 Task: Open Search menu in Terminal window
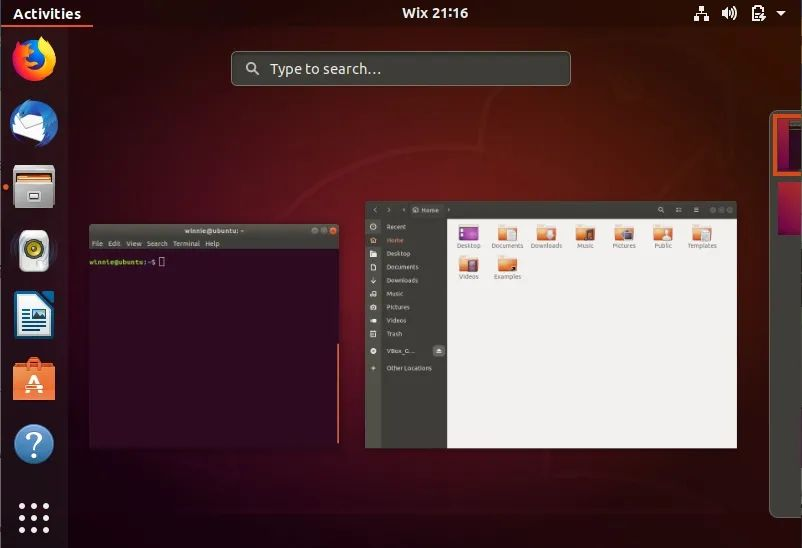click(157, 244)
